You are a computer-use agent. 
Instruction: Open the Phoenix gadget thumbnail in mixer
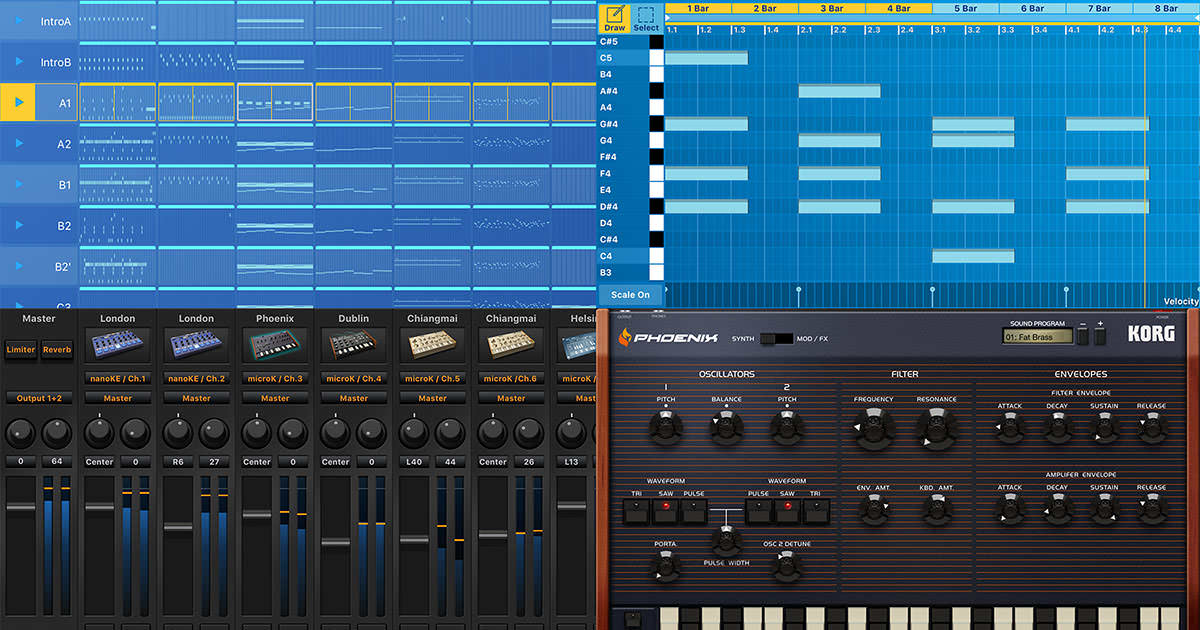[275, 345]
